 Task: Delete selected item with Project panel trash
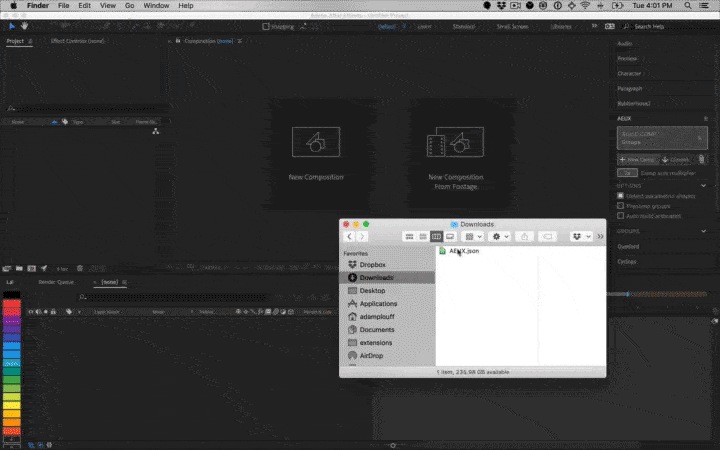point(80,269)
